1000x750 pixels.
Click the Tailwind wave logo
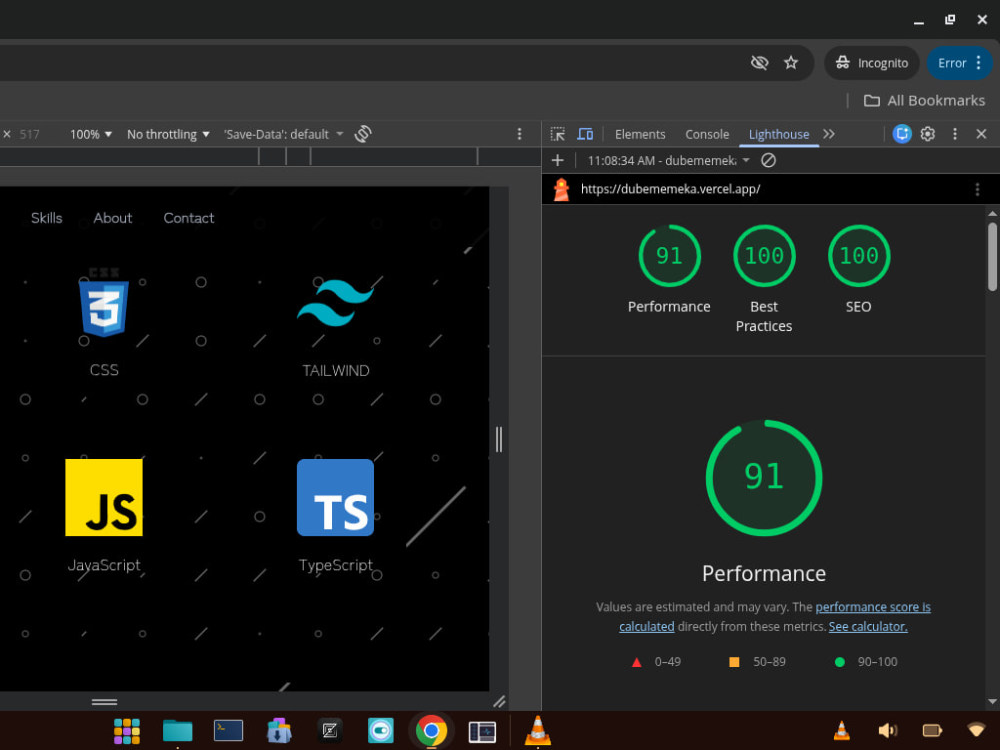[x=335, y=302]
